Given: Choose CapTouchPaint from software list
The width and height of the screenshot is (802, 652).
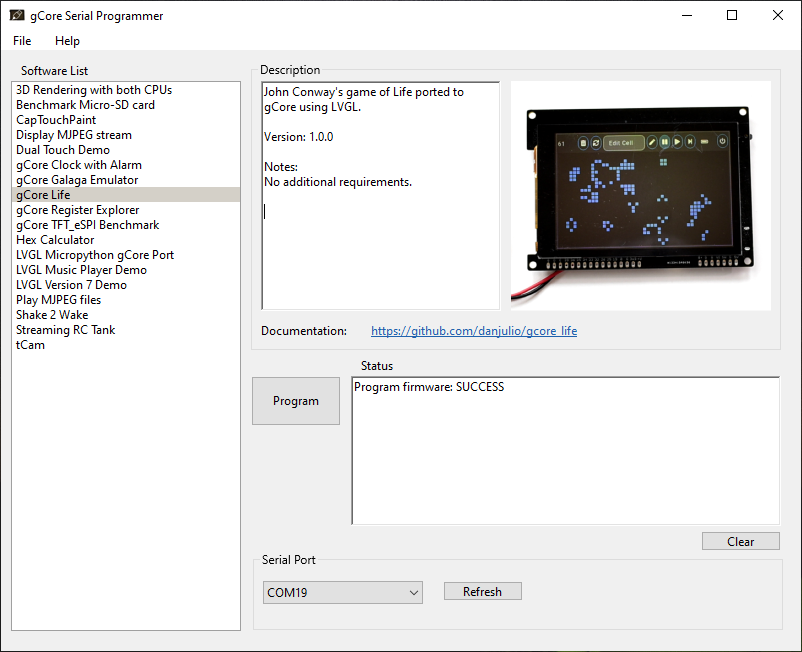Looking at the screenshot, I should tap(126, 120).
